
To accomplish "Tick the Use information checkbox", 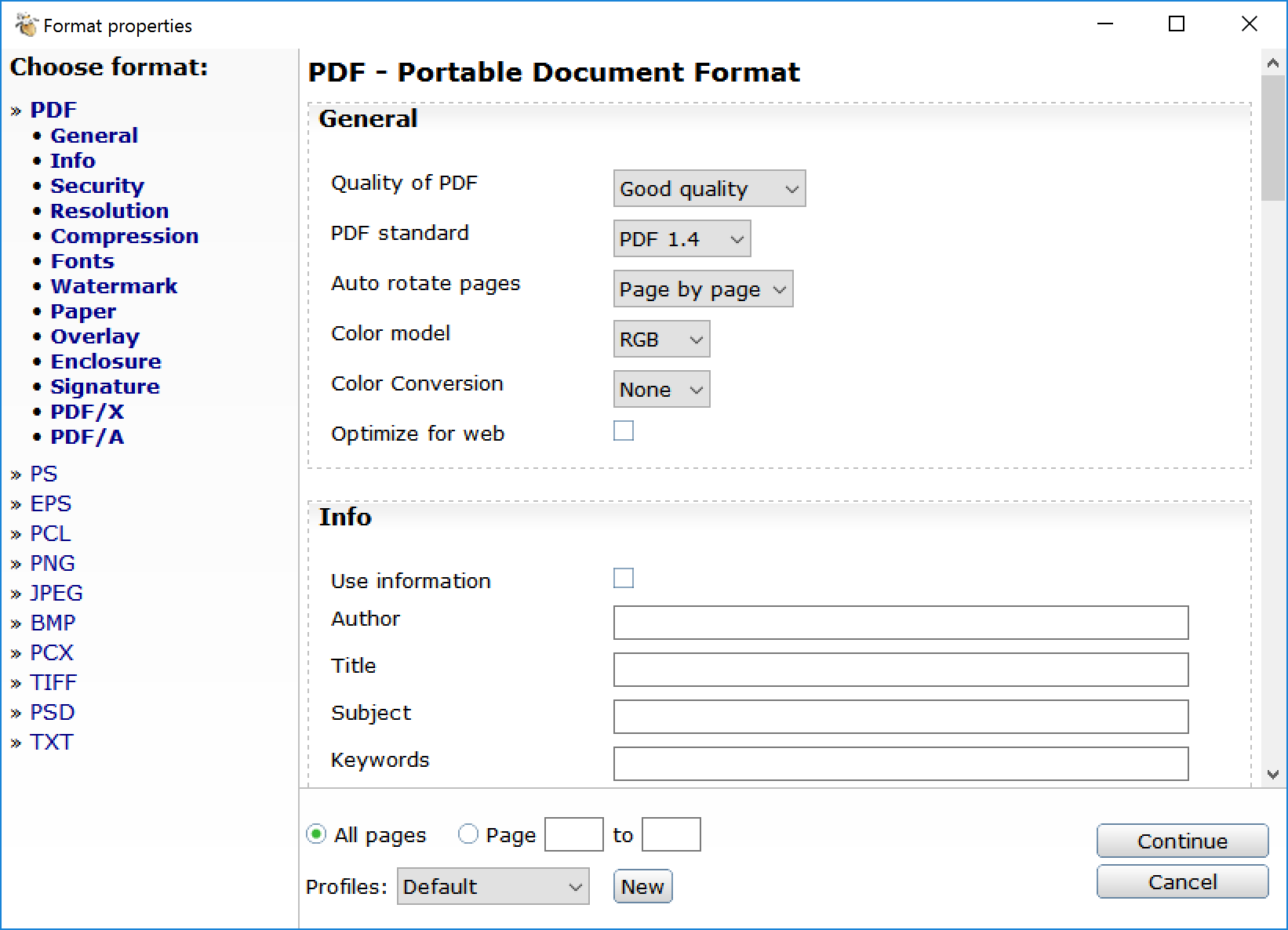I will [624, 579].
